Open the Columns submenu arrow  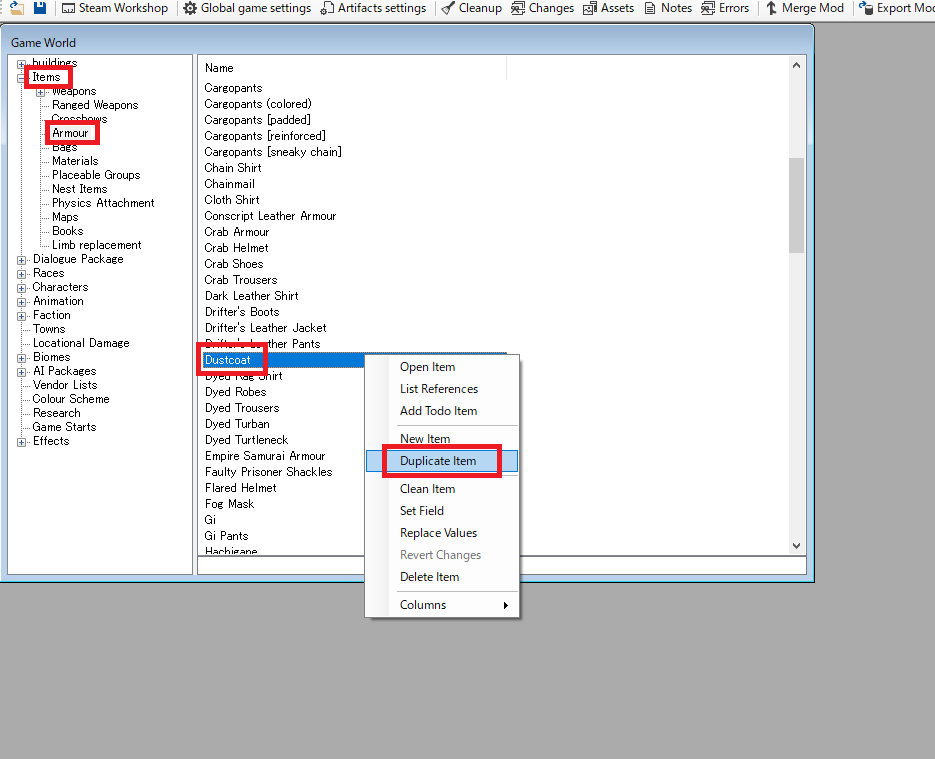[506, 605]
